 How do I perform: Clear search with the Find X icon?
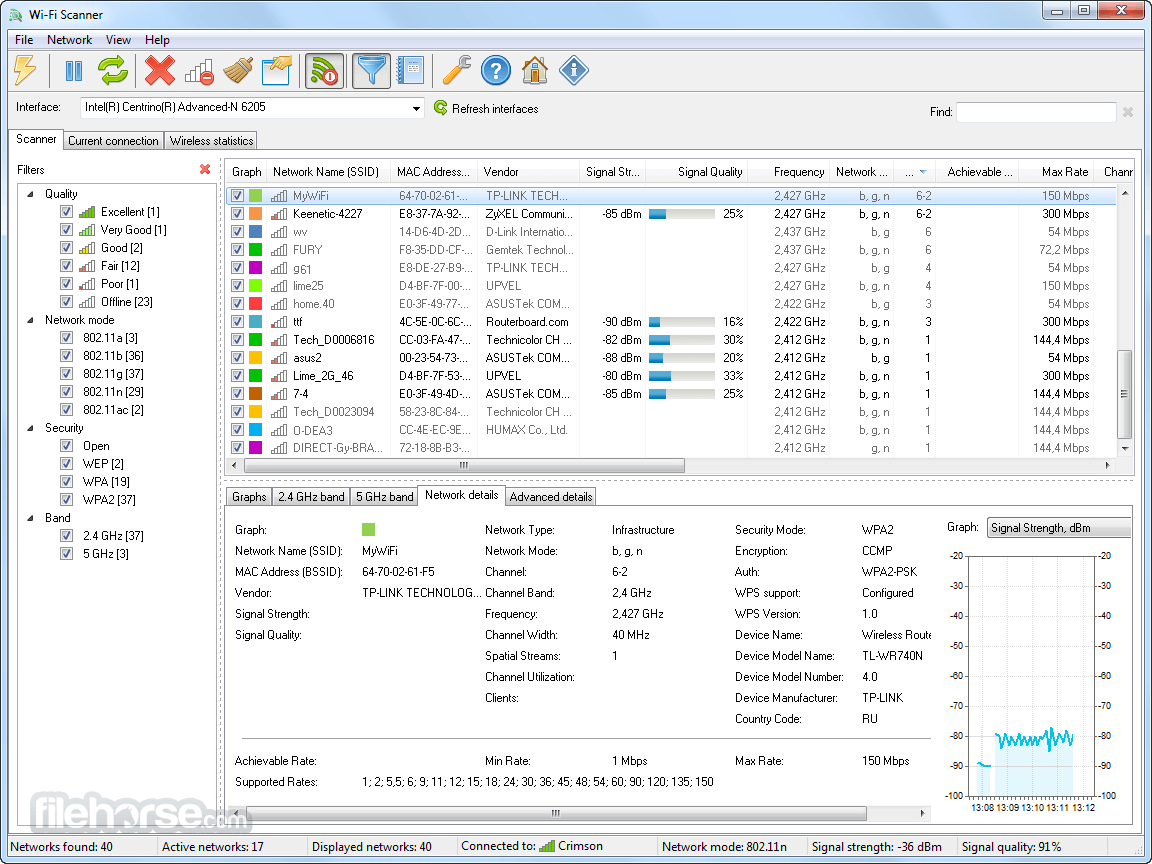coord(1128,112)
